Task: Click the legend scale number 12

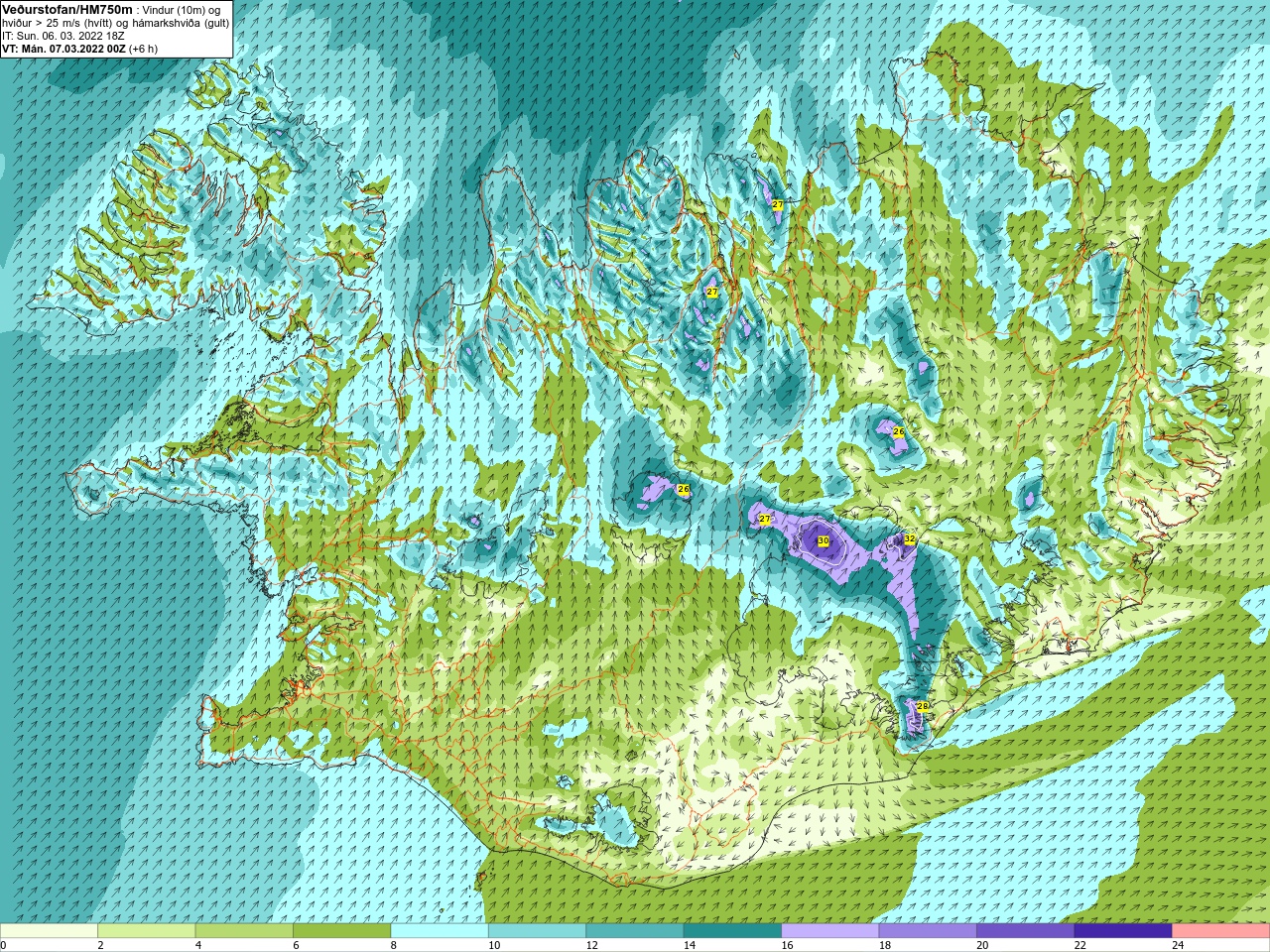Action: tap(592, 945)
